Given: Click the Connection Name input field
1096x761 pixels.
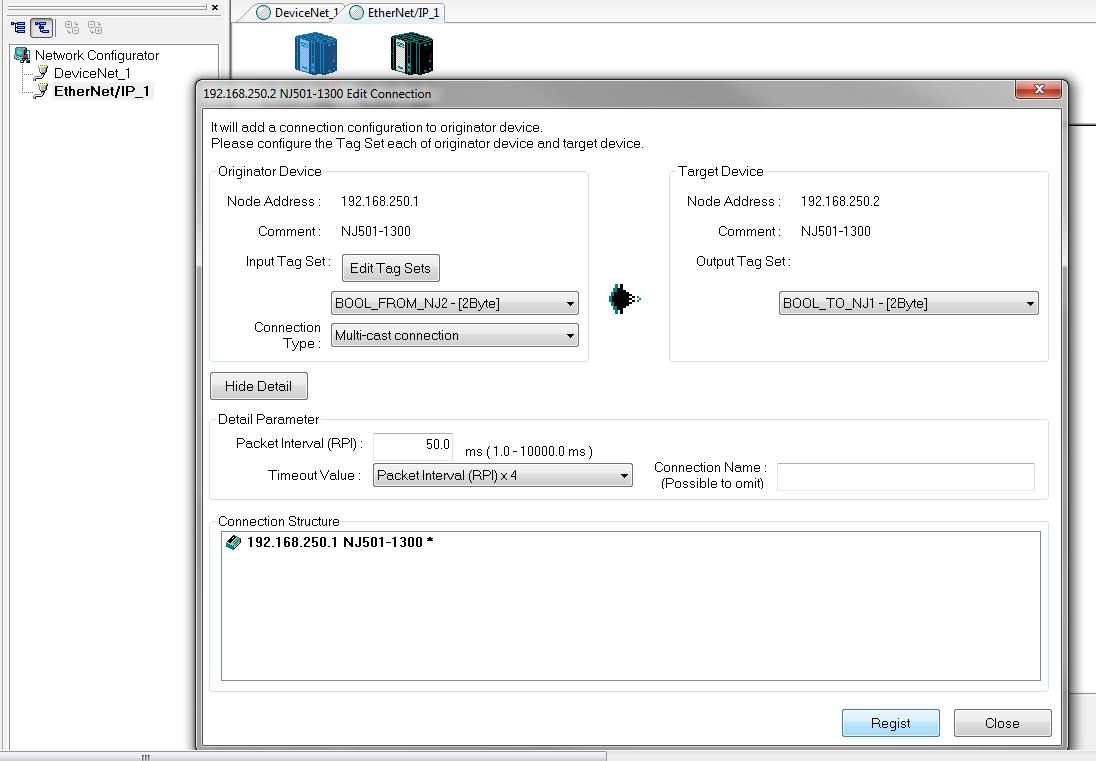Looking at the screenshot, I should 905,477.
